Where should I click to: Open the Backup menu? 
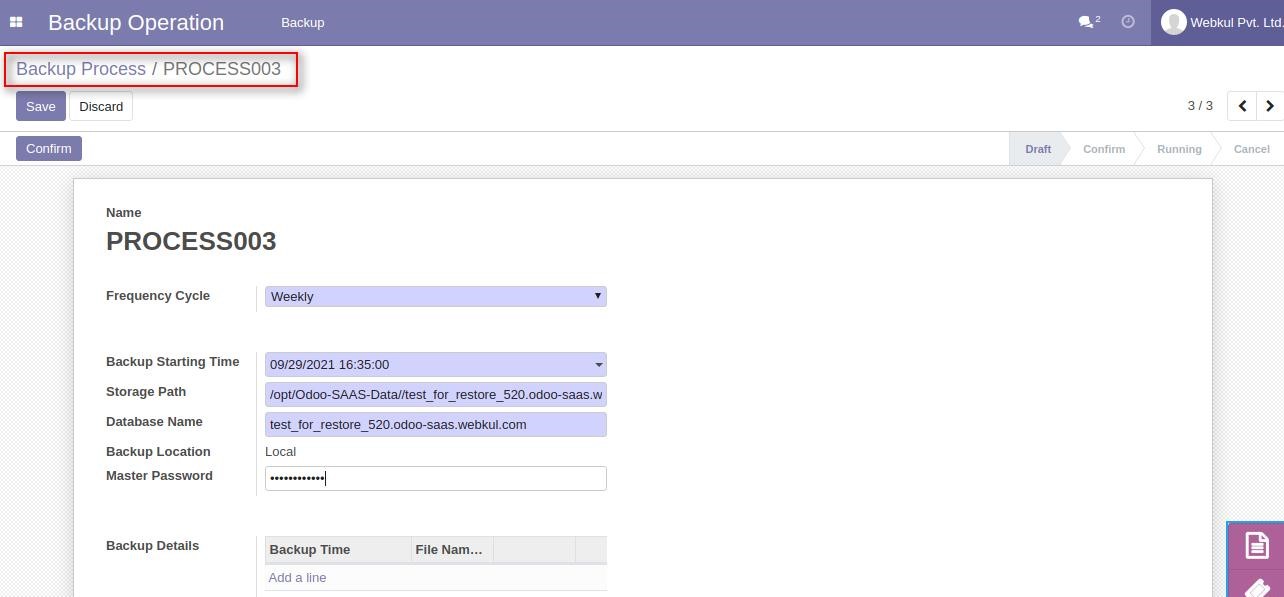[303, 22]
